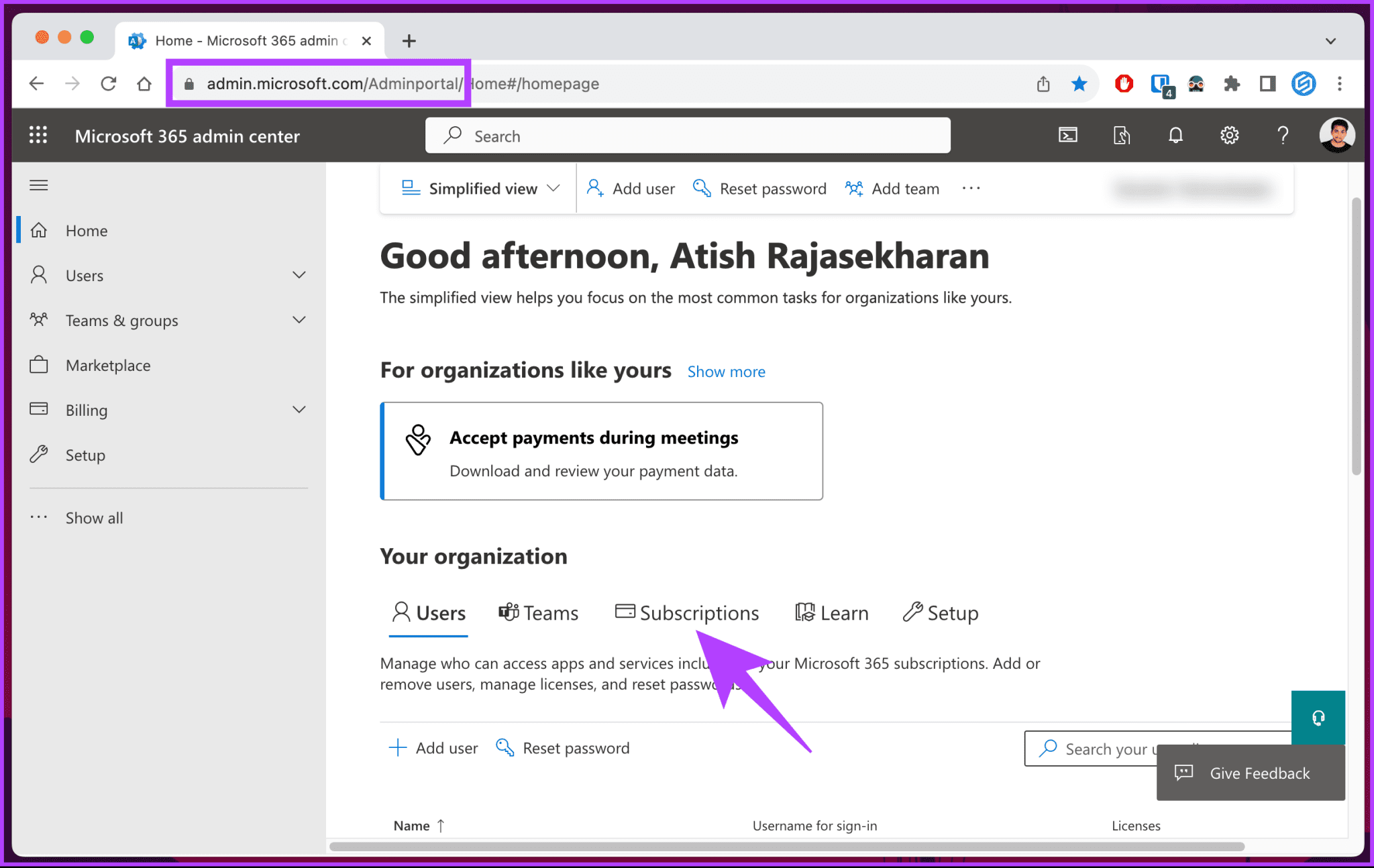Open the Simplified view dropdown
Image resolution: width=1374 pixels, height=868 pixels.
click(x=479, y=188)
